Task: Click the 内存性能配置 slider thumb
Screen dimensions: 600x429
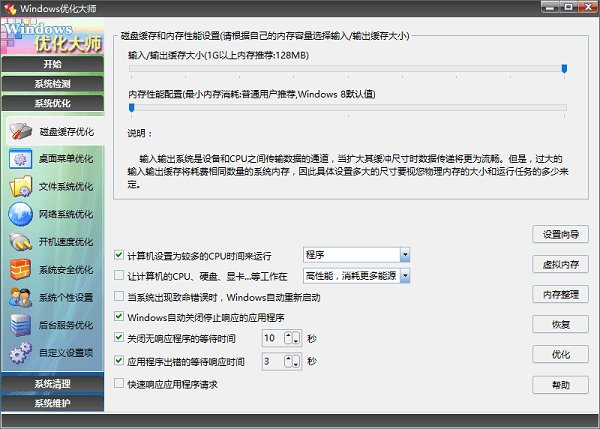Action: (132, 108)
